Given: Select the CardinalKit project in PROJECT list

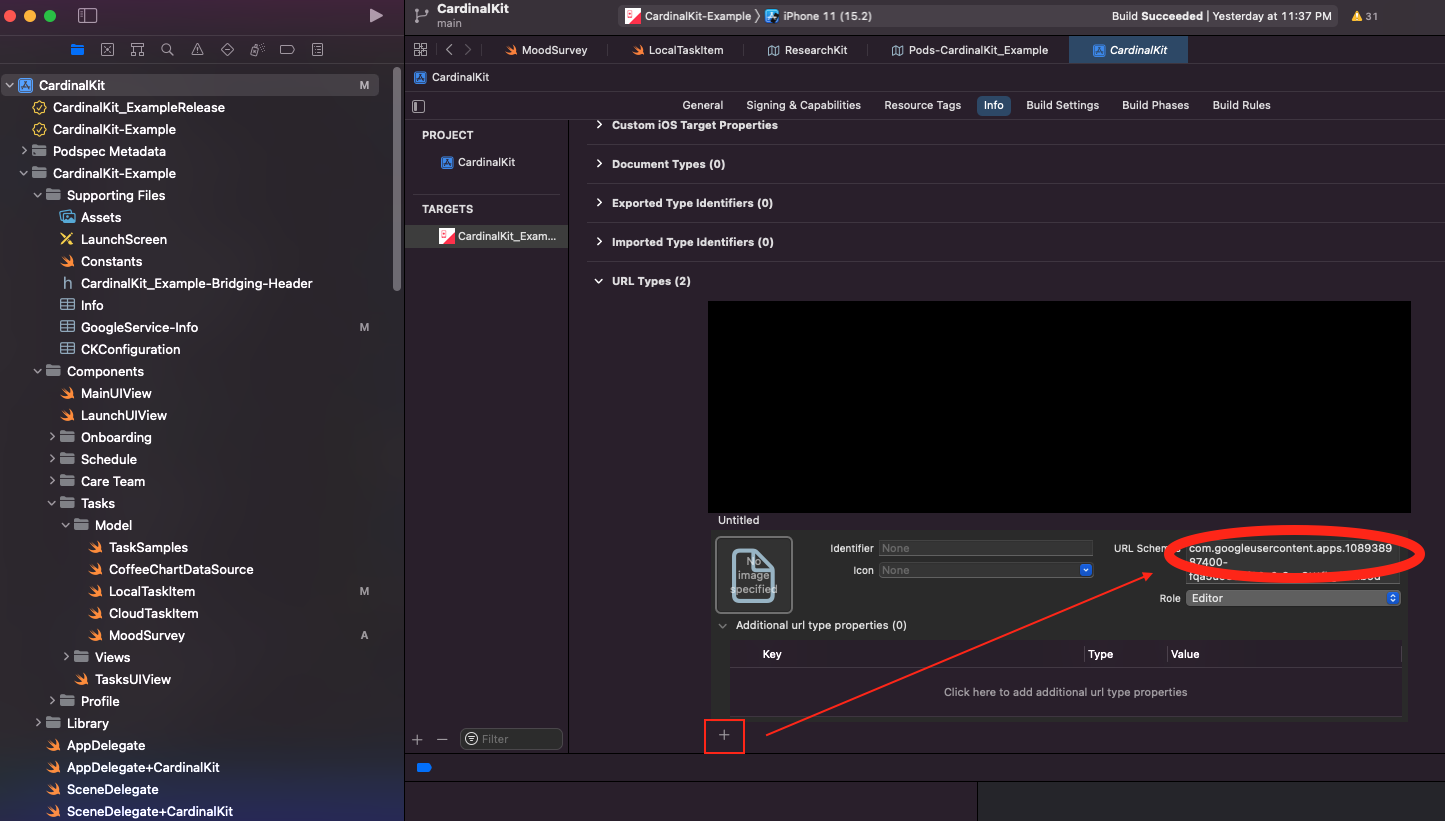Looking at the screenshot, I should point(486,162).
